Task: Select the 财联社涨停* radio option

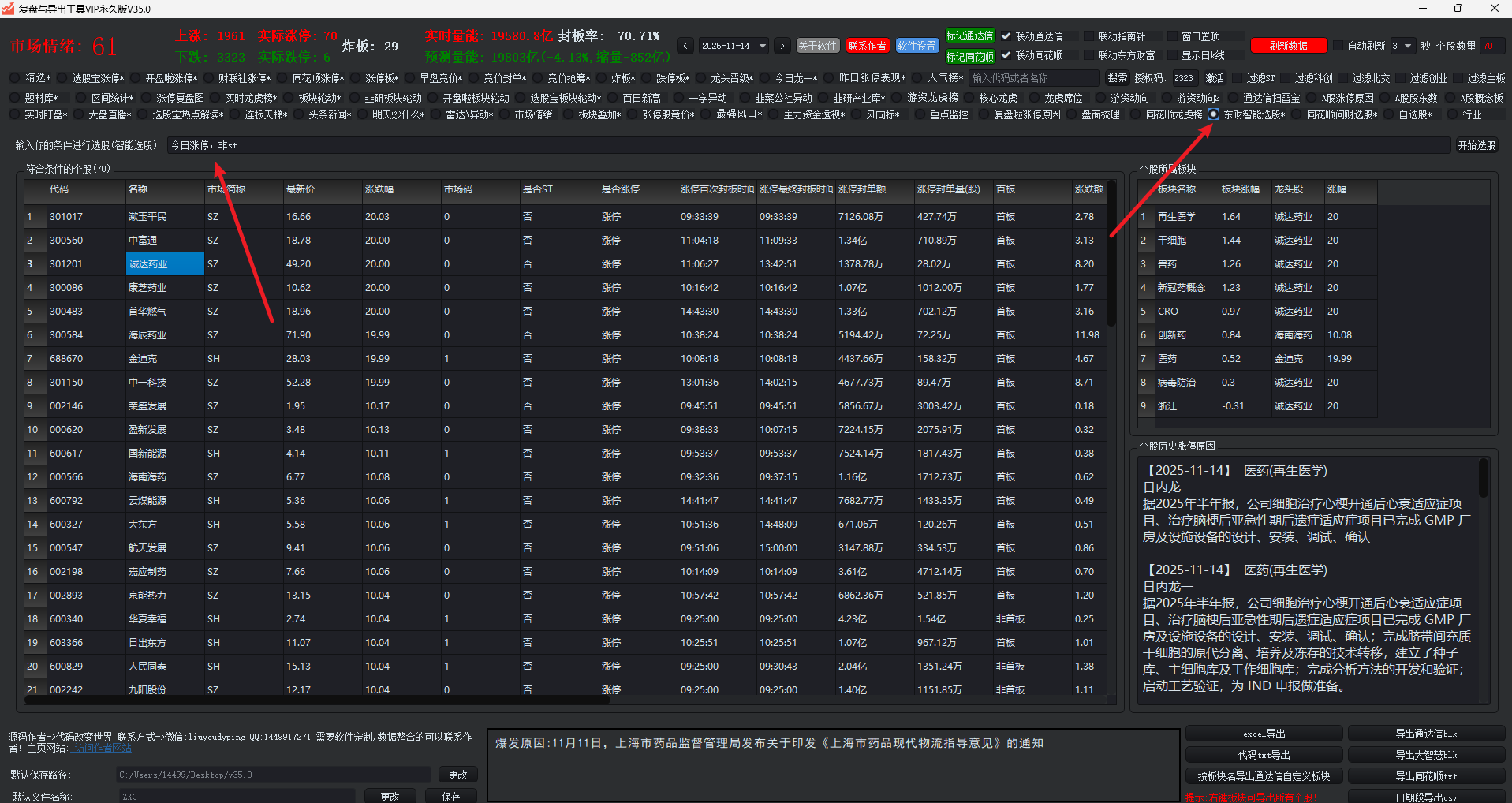Action: pyautogui.click(x=208, y=78)
